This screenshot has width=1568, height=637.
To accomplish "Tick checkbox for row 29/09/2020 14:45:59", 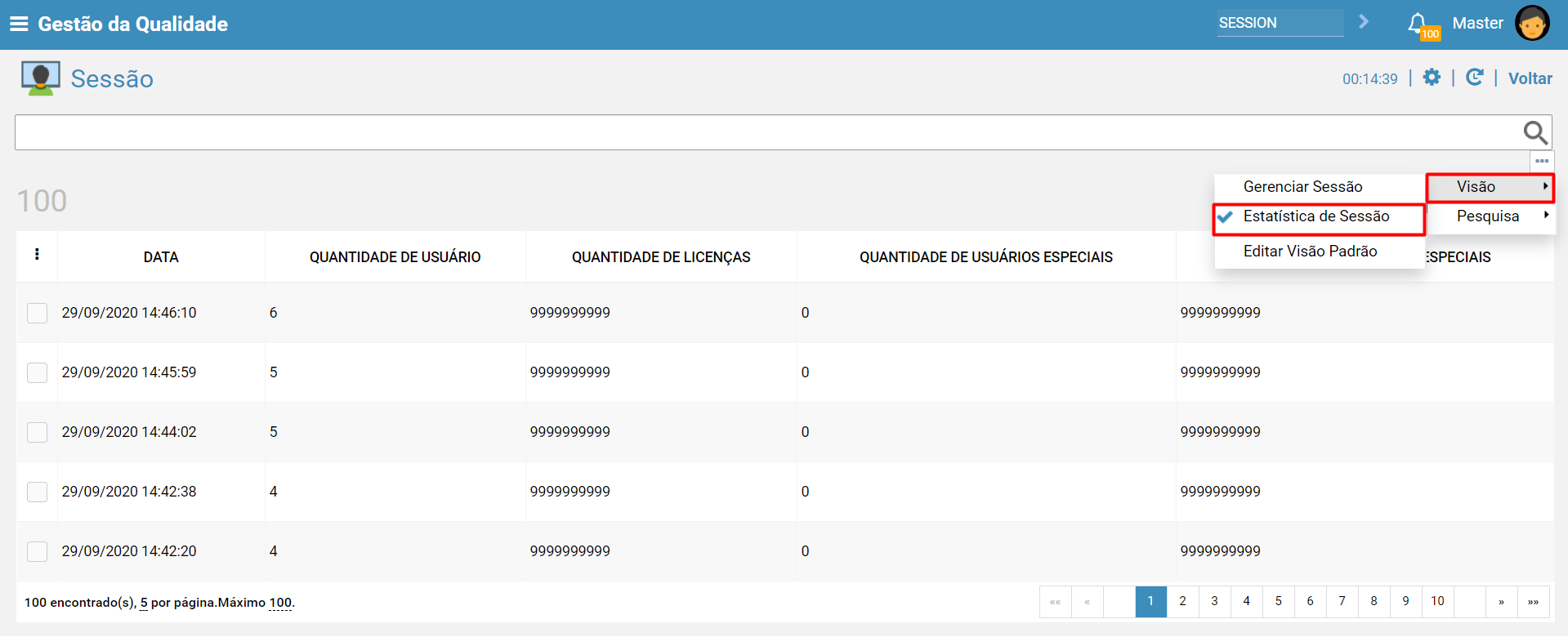I will (38, 372).
